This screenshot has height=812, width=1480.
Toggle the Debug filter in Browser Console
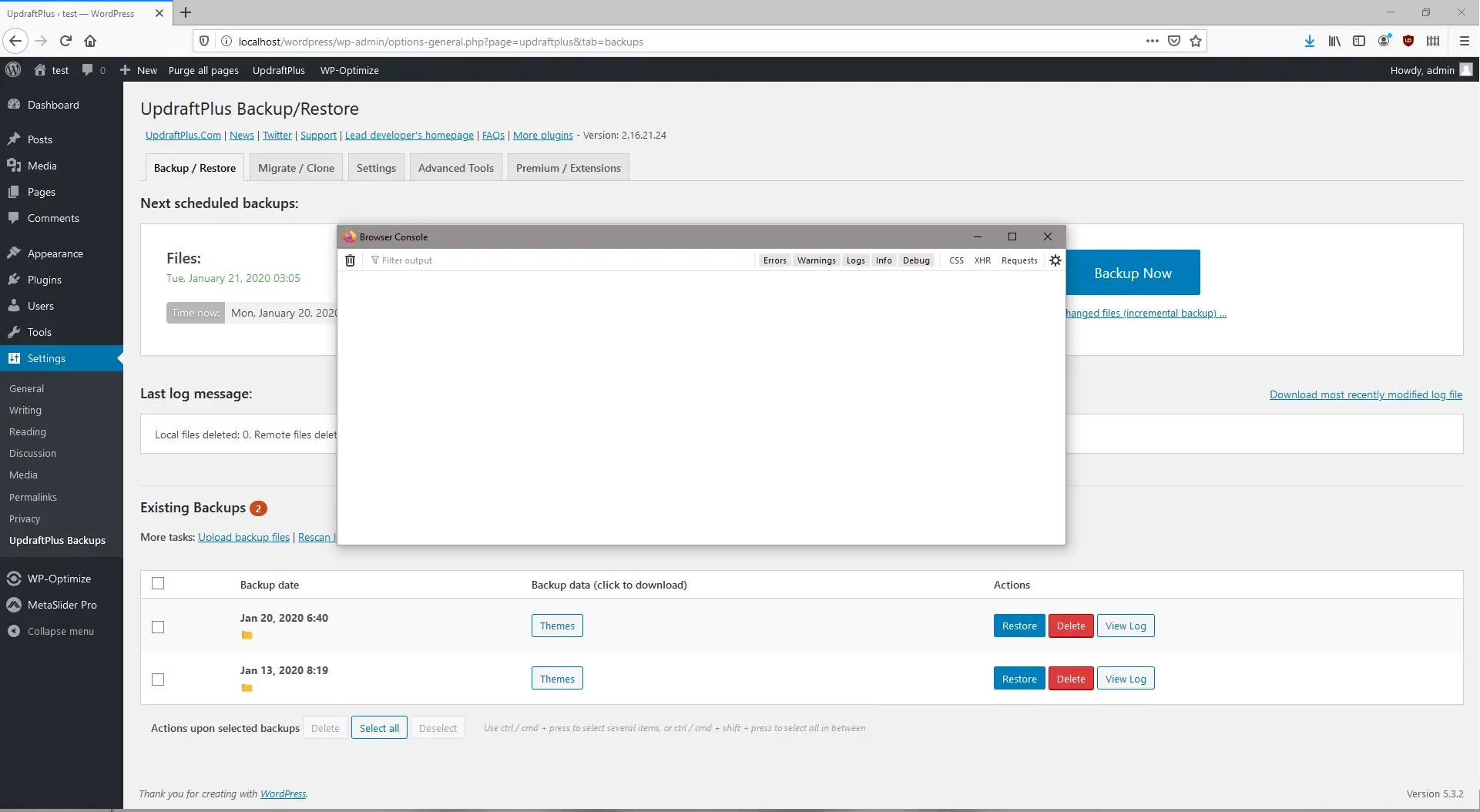[x=917, y=260]
